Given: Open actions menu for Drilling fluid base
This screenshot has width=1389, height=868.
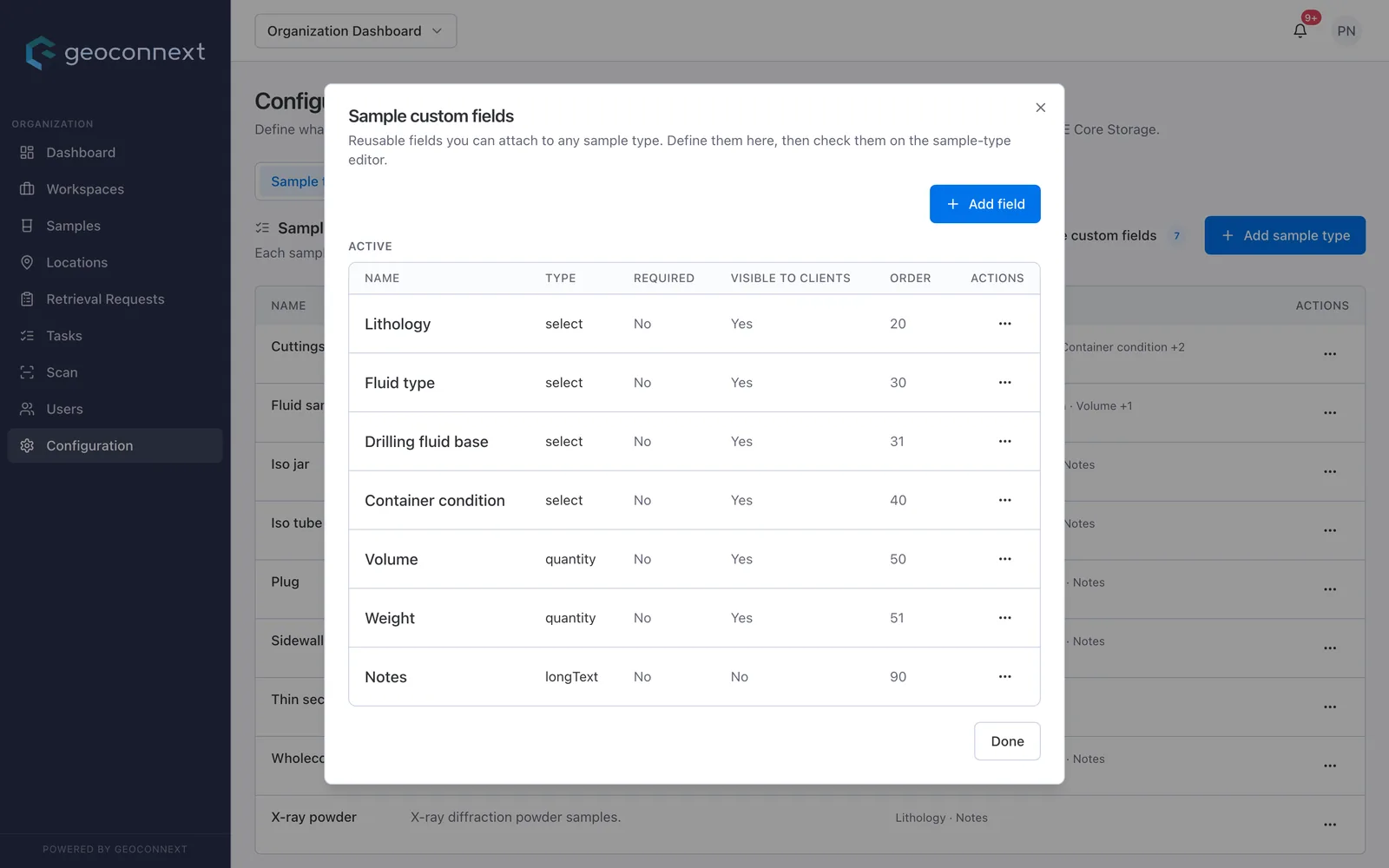Looking at the screenshot, I should (x=1004, y=442).
